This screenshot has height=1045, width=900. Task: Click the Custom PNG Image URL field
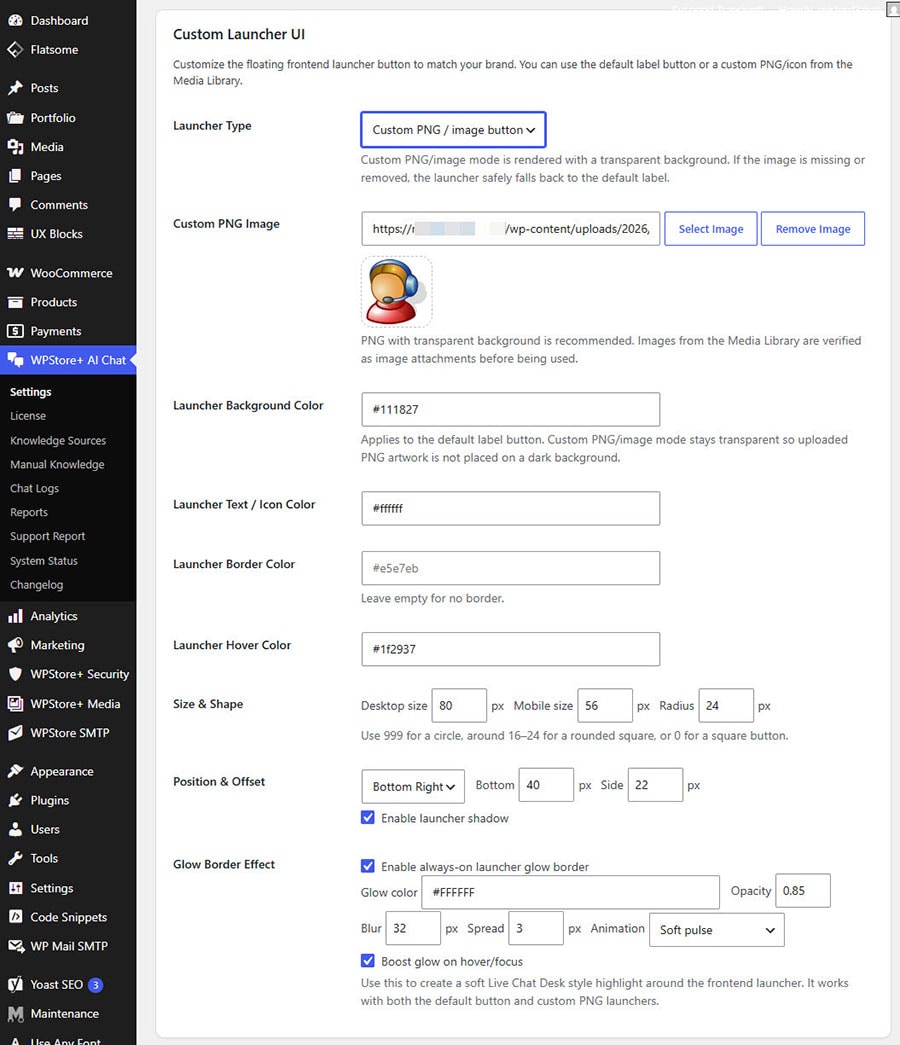tap(511, 229)
